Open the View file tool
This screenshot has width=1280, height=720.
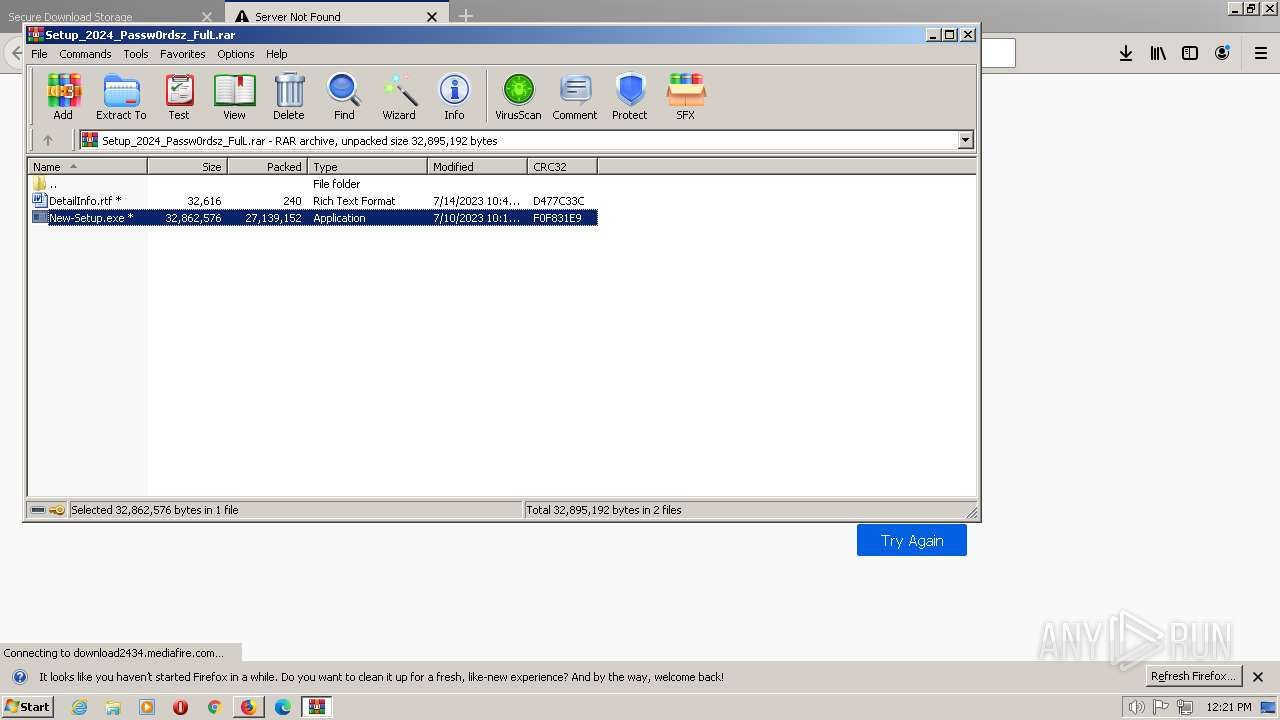point(234,96)
